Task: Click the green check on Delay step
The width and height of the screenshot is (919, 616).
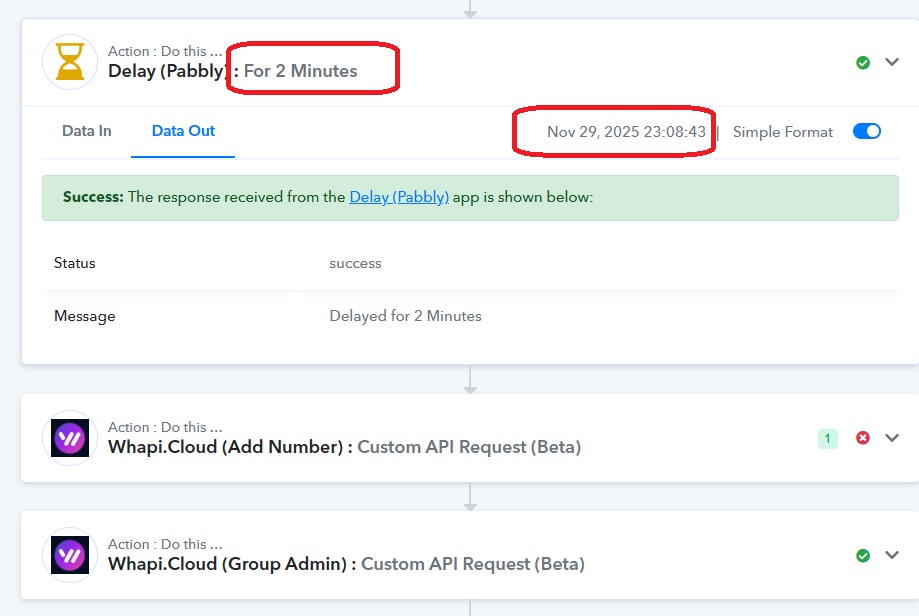Action: click(863, 63)
